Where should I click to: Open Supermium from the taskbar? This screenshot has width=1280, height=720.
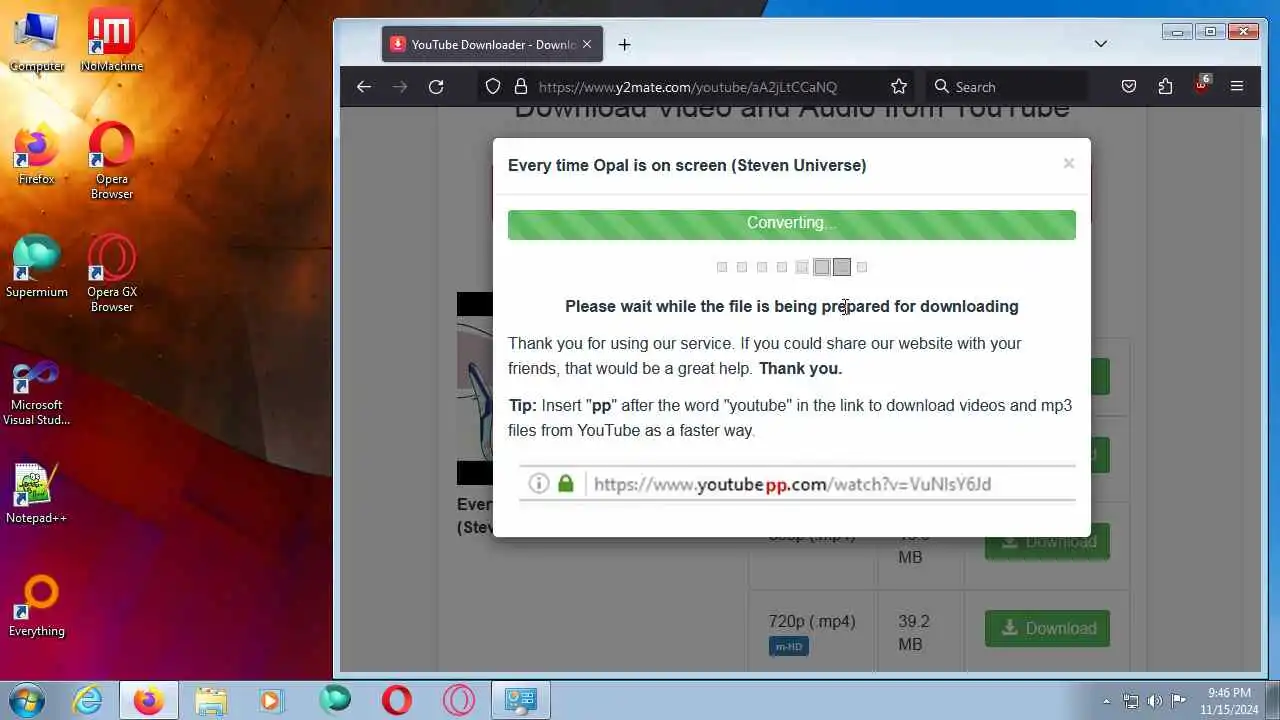coord(335,700)
